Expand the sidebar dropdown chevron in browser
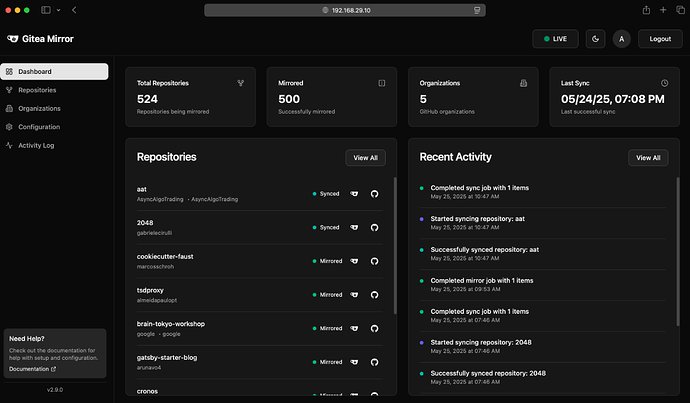The image size is (690, 403). [x=58, y=10]
